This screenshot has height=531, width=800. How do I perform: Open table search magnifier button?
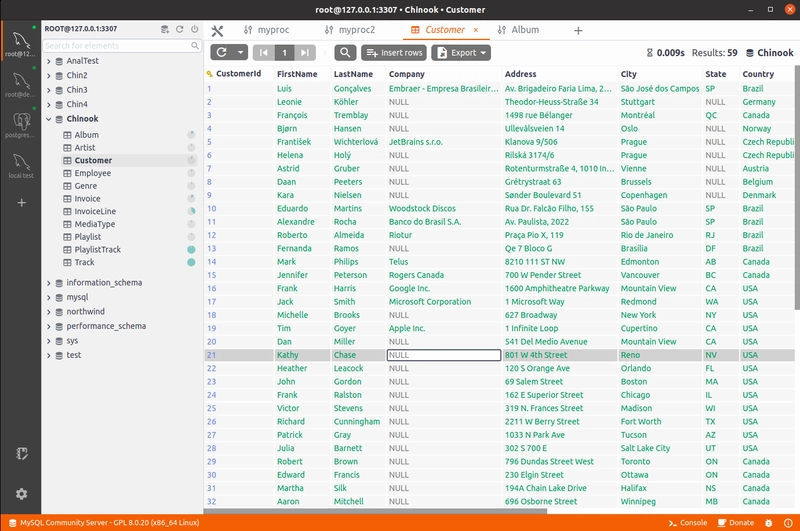point(345,53)
